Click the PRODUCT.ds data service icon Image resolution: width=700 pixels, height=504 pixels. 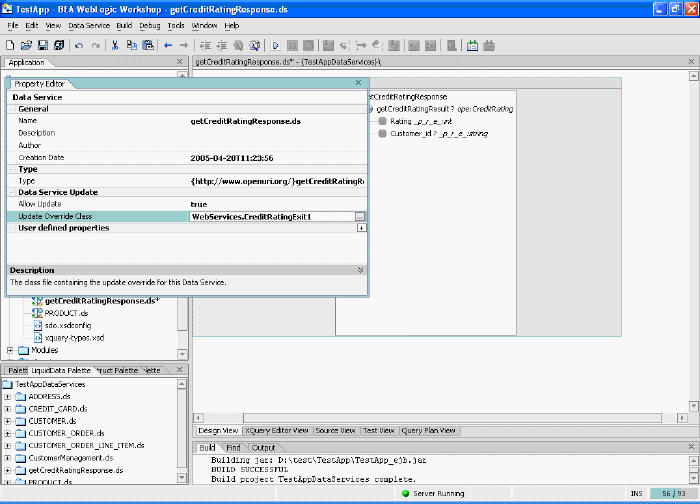click(37, 313)
